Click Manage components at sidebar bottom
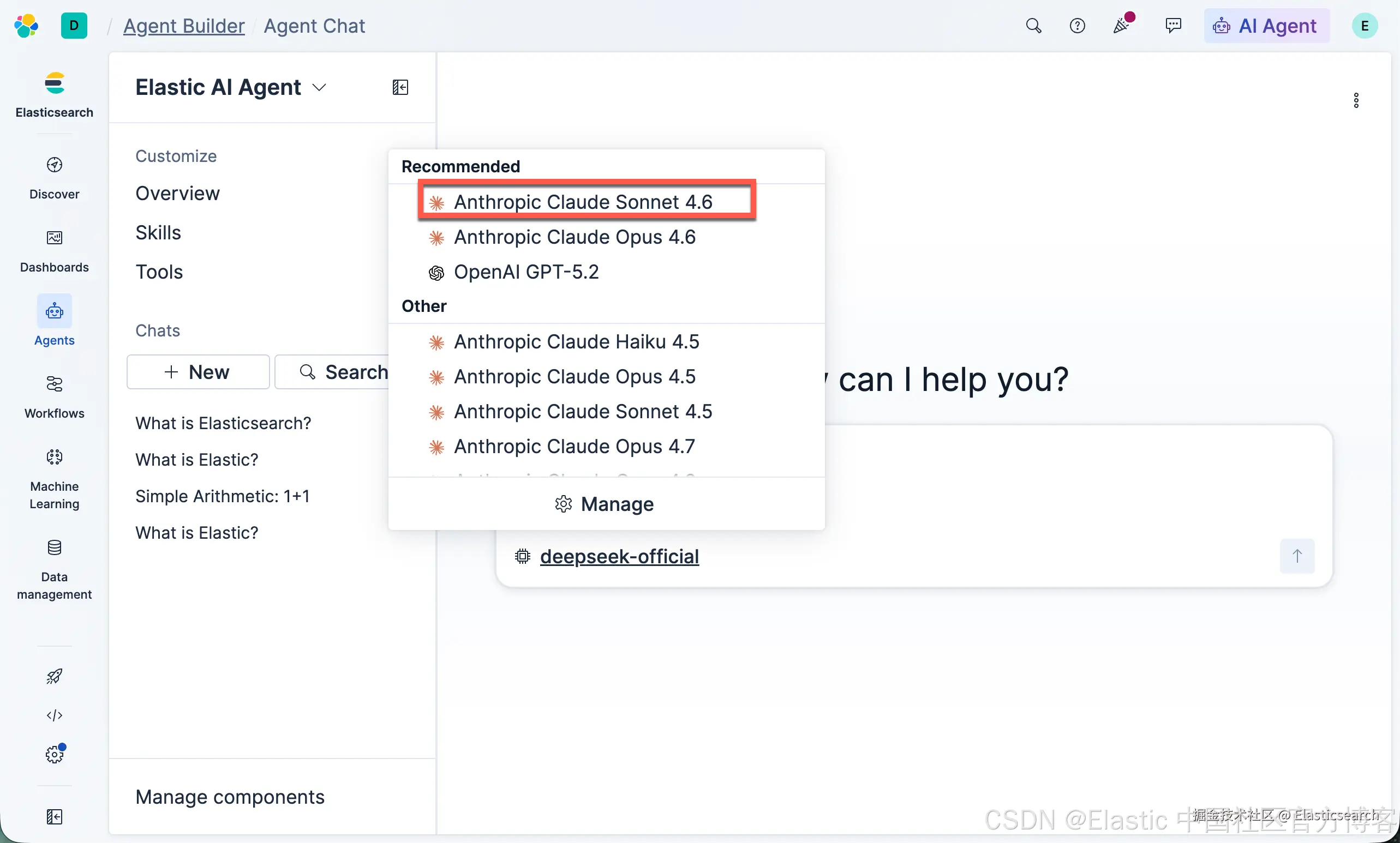This screenshot has width=1400, height=843. point(230,797)
